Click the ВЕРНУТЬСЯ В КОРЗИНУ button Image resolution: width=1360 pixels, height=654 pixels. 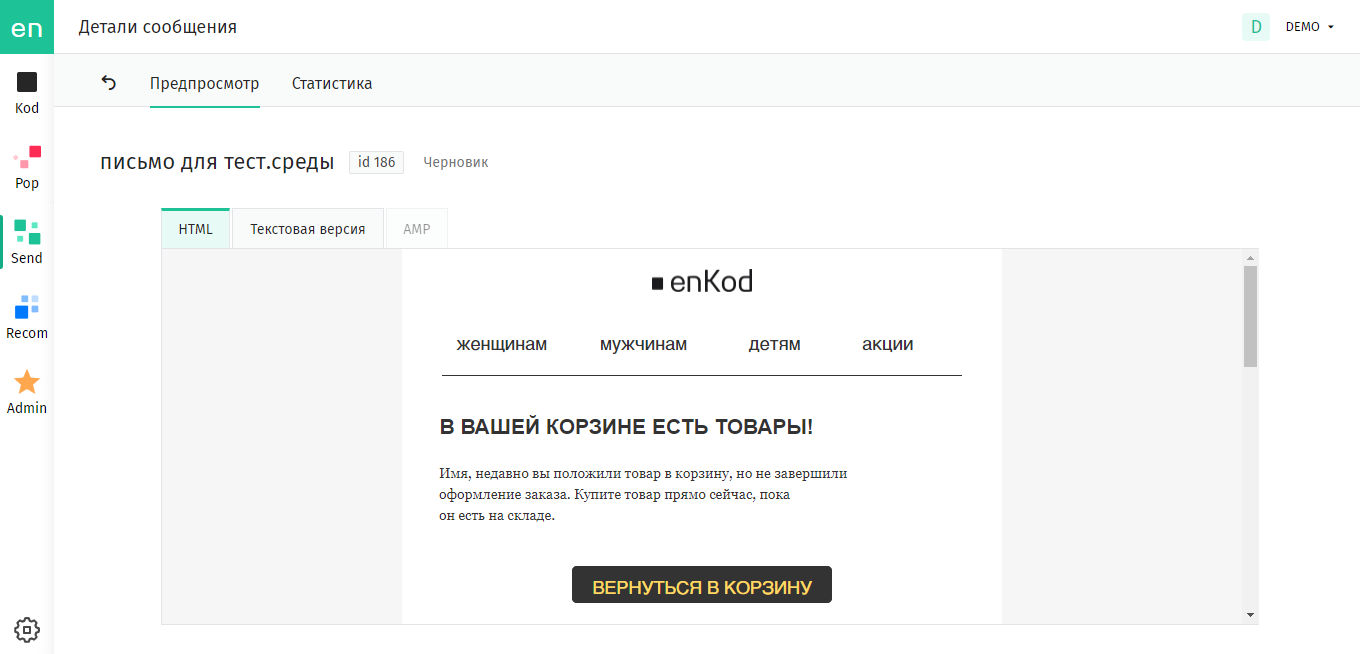click(702, 585)
